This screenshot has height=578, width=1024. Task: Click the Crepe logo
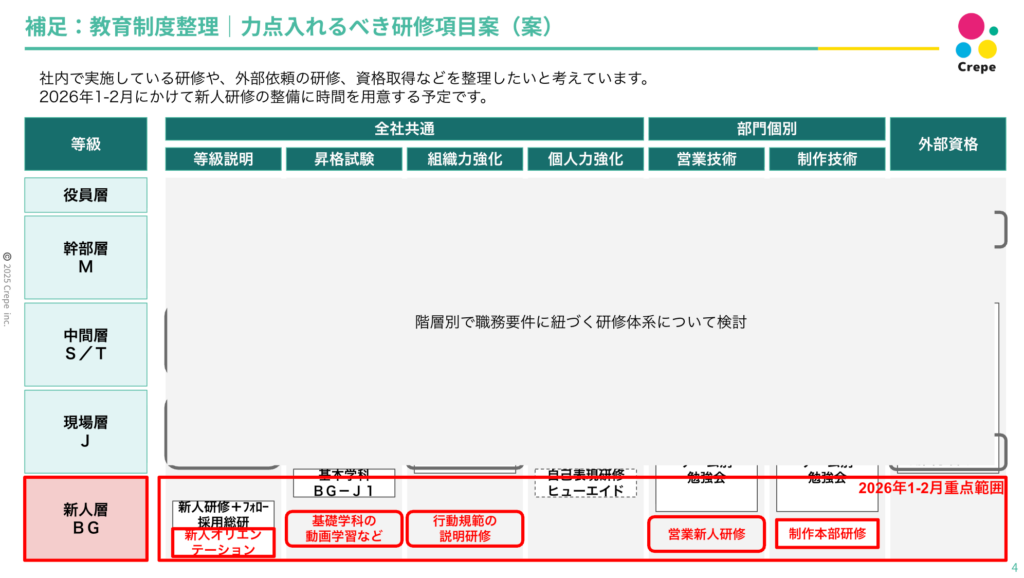(x=976, y=42)
